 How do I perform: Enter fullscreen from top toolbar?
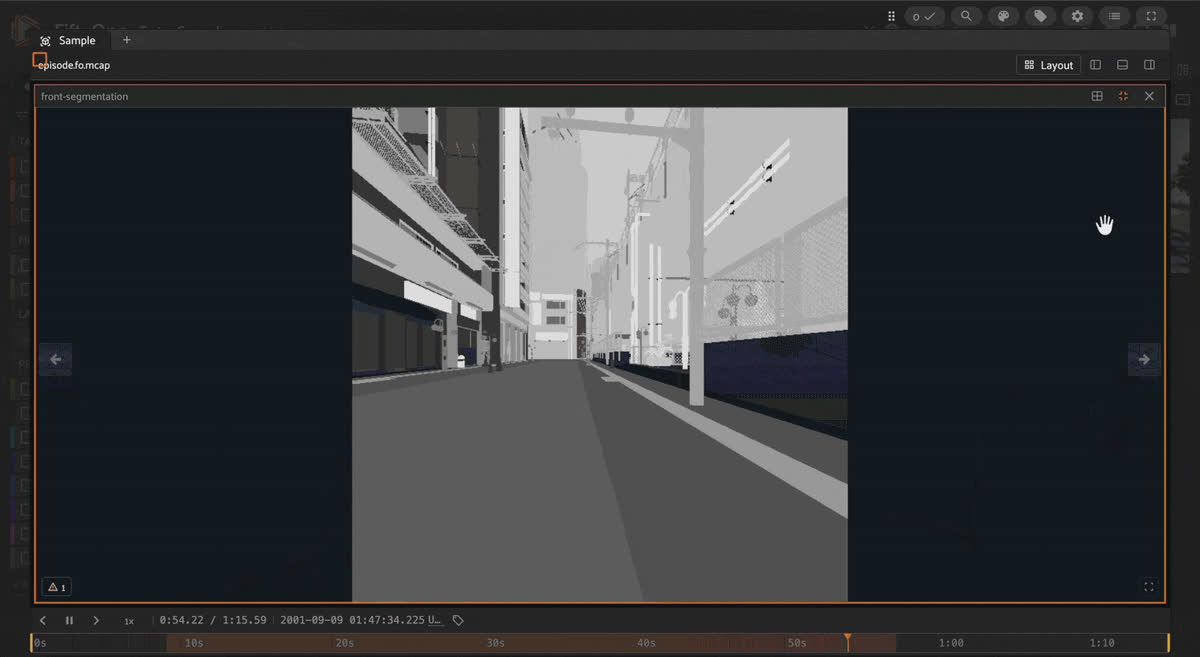[1151, 16]
